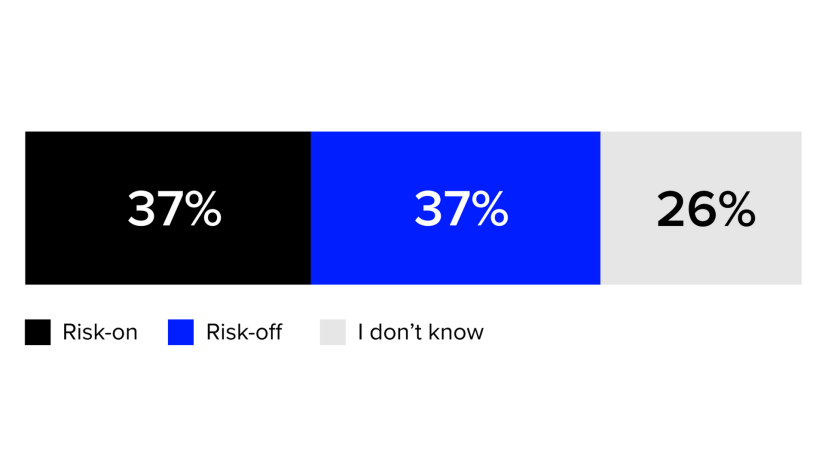Click the black Risk-on bar segment
Image resolution: width=825 pixels, height=464 pixels.
click(x=168, y=208)
